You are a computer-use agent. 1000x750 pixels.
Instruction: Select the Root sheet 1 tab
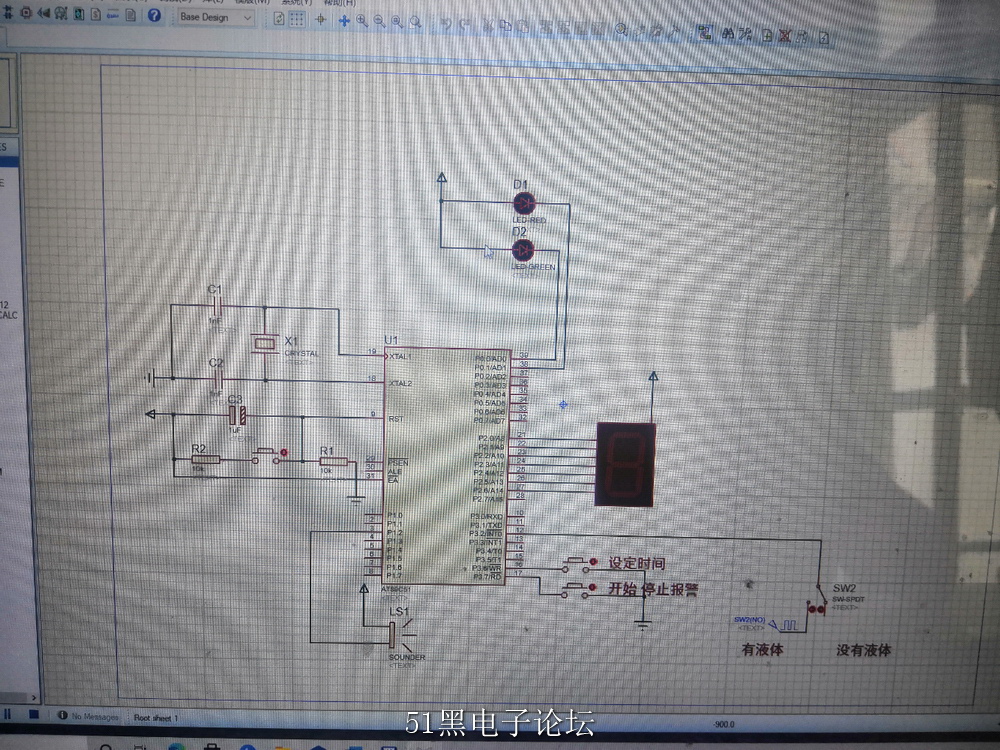tap(156, 718)
